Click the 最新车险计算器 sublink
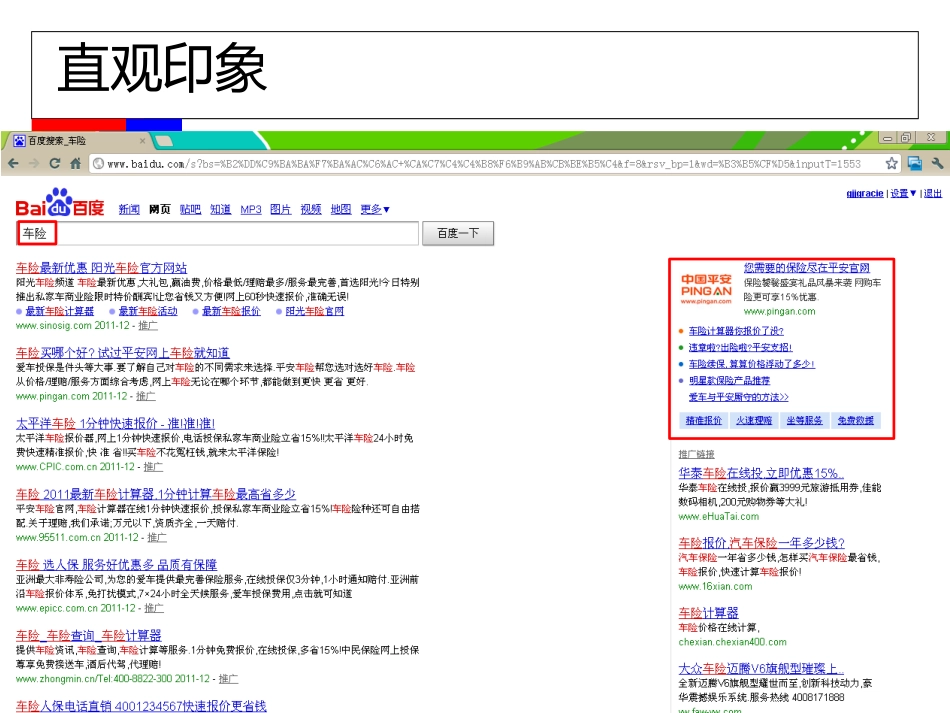 click(59, 311)
